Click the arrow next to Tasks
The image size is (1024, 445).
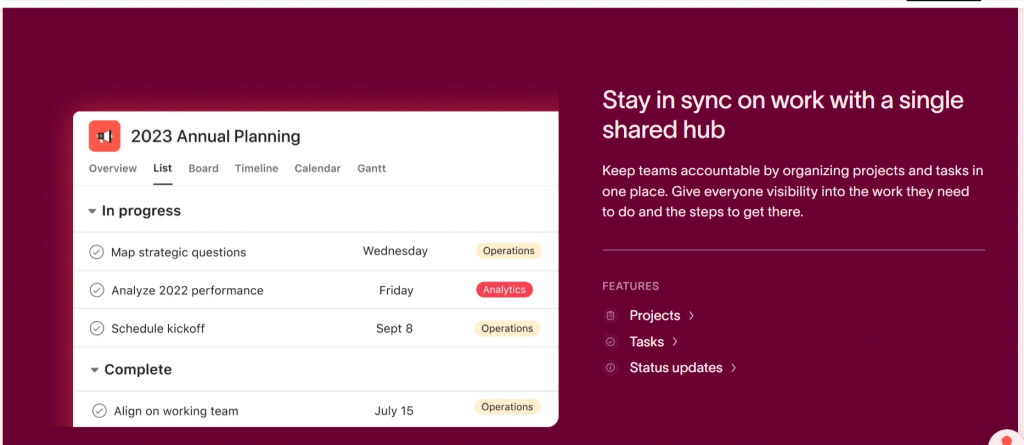click(675, 342)
